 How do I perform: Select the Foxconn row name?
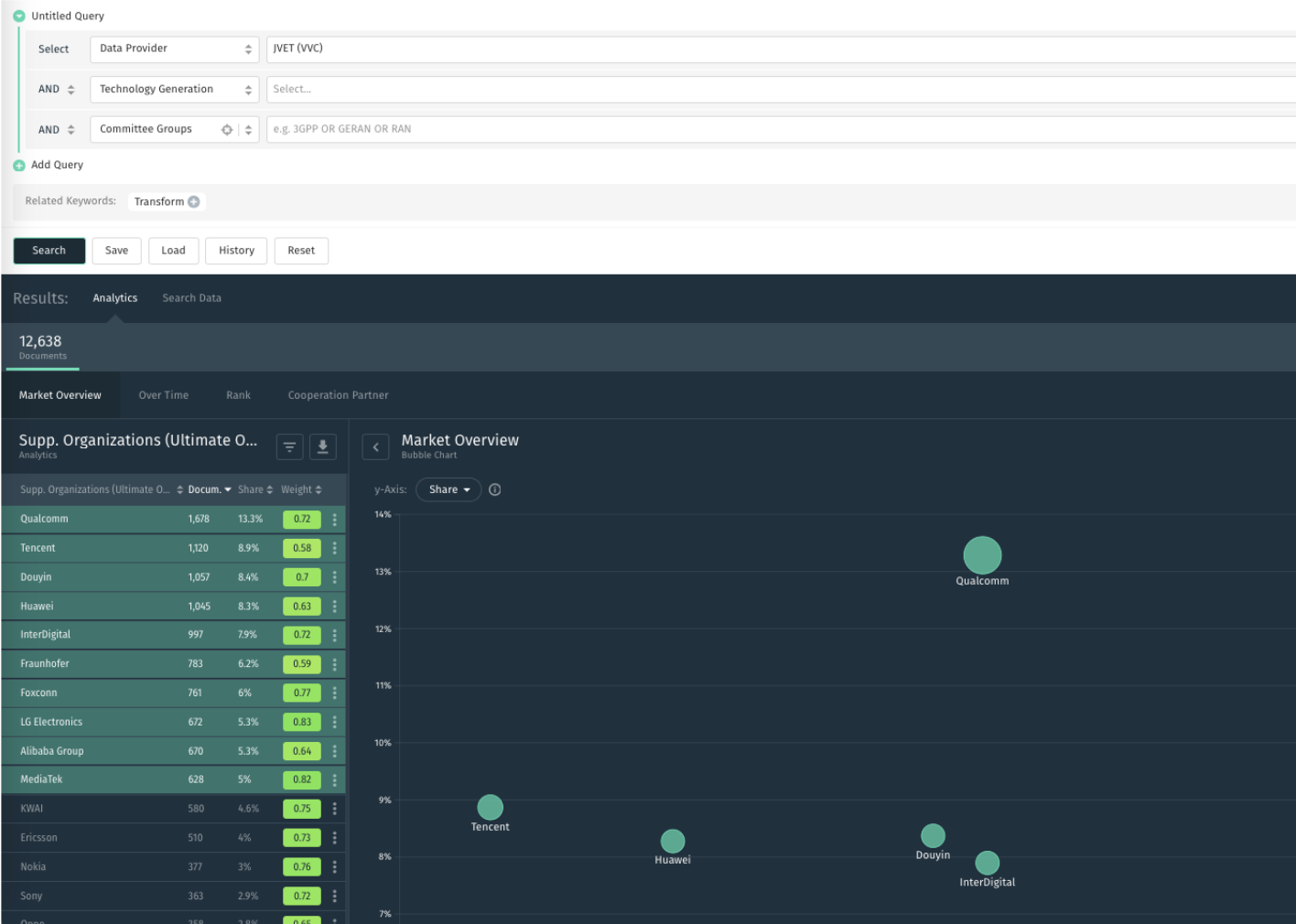[38, 693]
